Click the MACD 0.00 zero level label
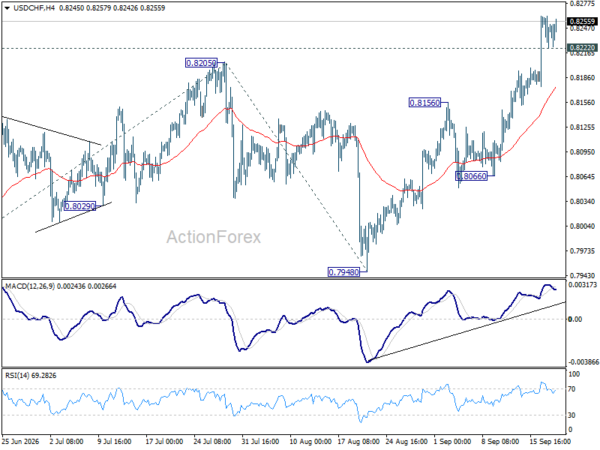600x450 pixels. 575,319
